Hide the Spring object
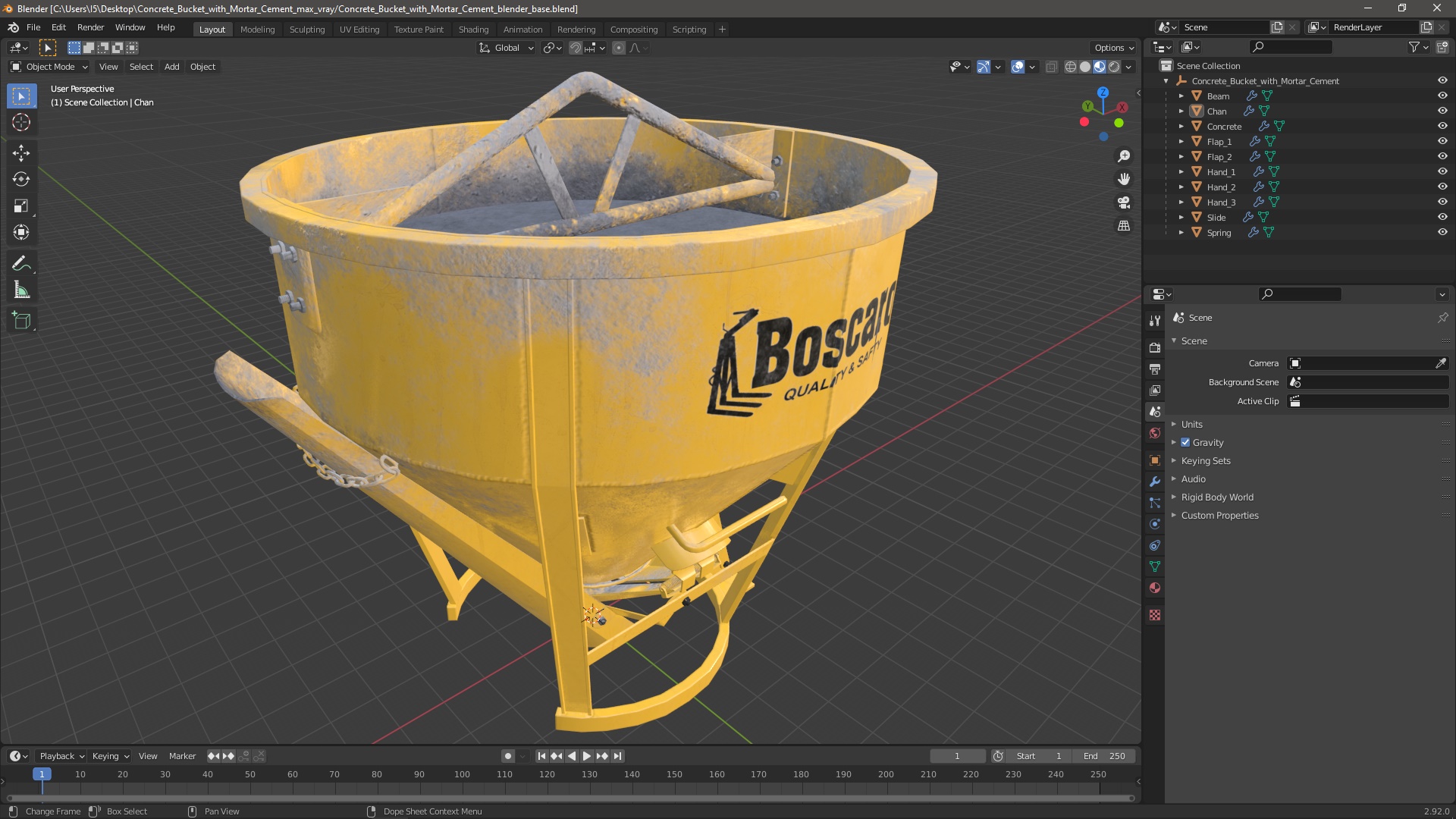This screenshot has height=819, width=1456. (1442, 232)
